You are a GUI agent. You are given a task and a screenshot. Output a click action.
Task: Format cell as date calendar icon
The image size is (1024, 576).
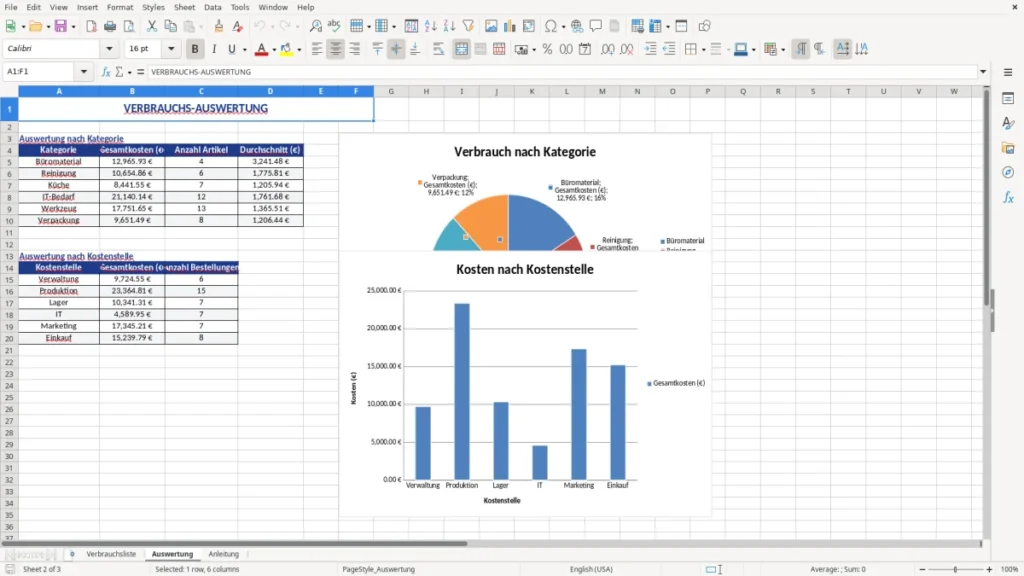click(x=585, y=49)
